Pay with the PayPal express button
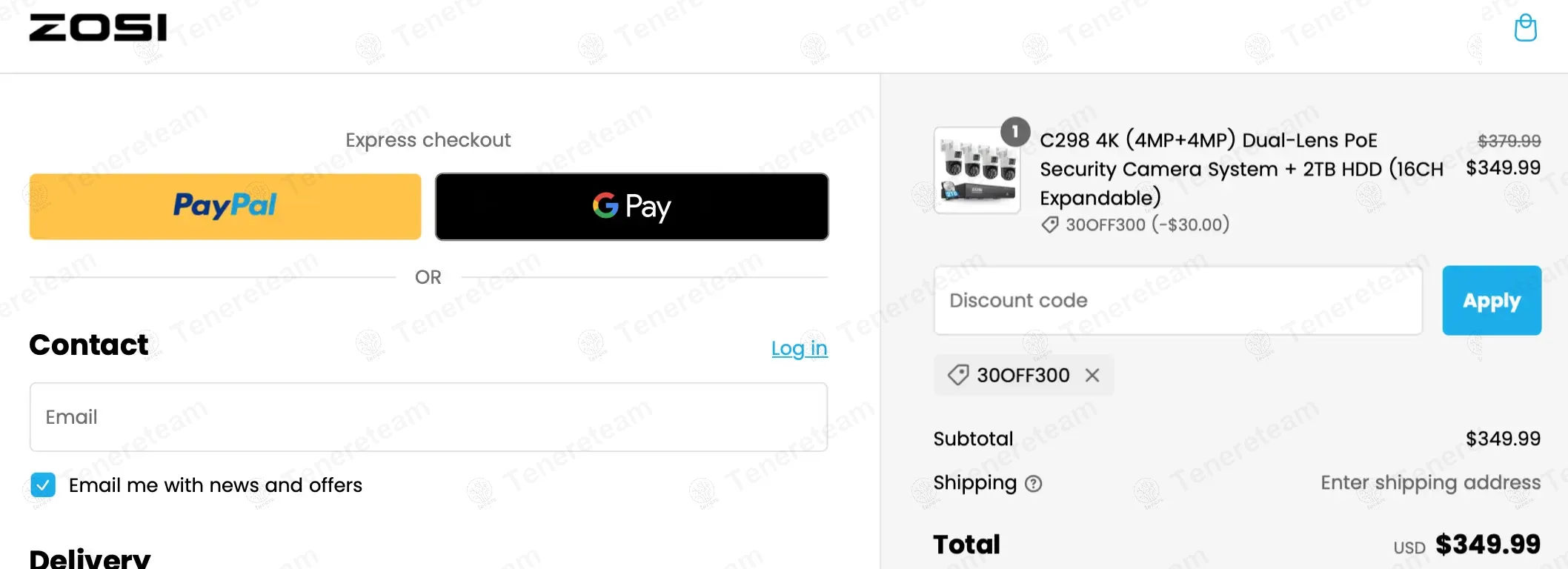Screen dimensions: 1568x569 coord(225,207)
